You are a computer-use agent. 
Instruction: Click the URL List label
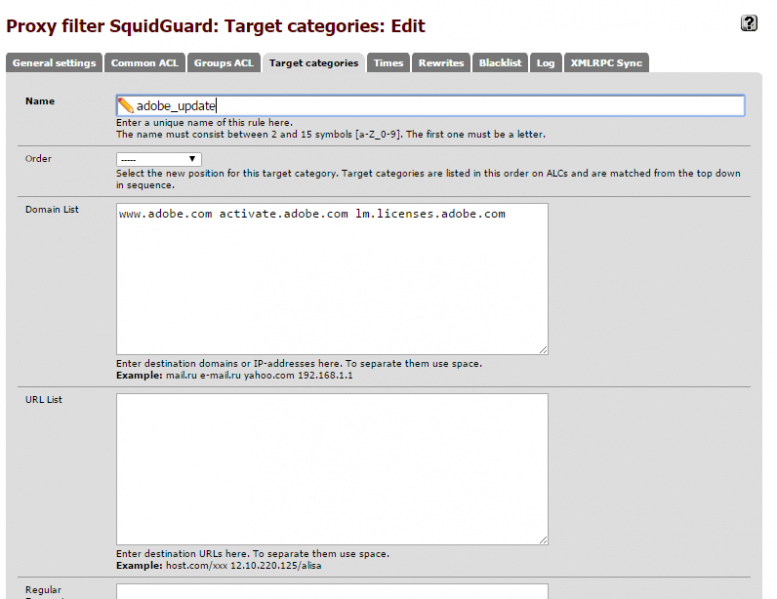tap(44, 400)
